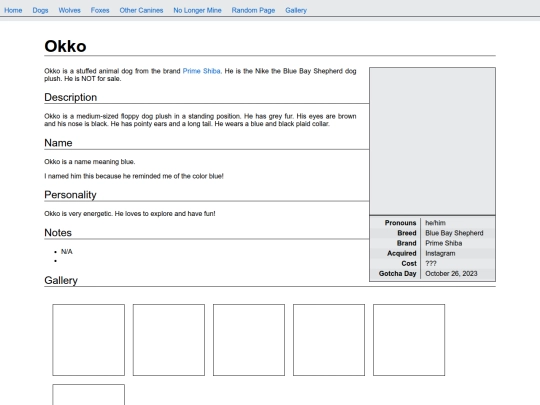540x405 pixels.
Task: Click the Gotcha Day label
Action: click(397, 273)
